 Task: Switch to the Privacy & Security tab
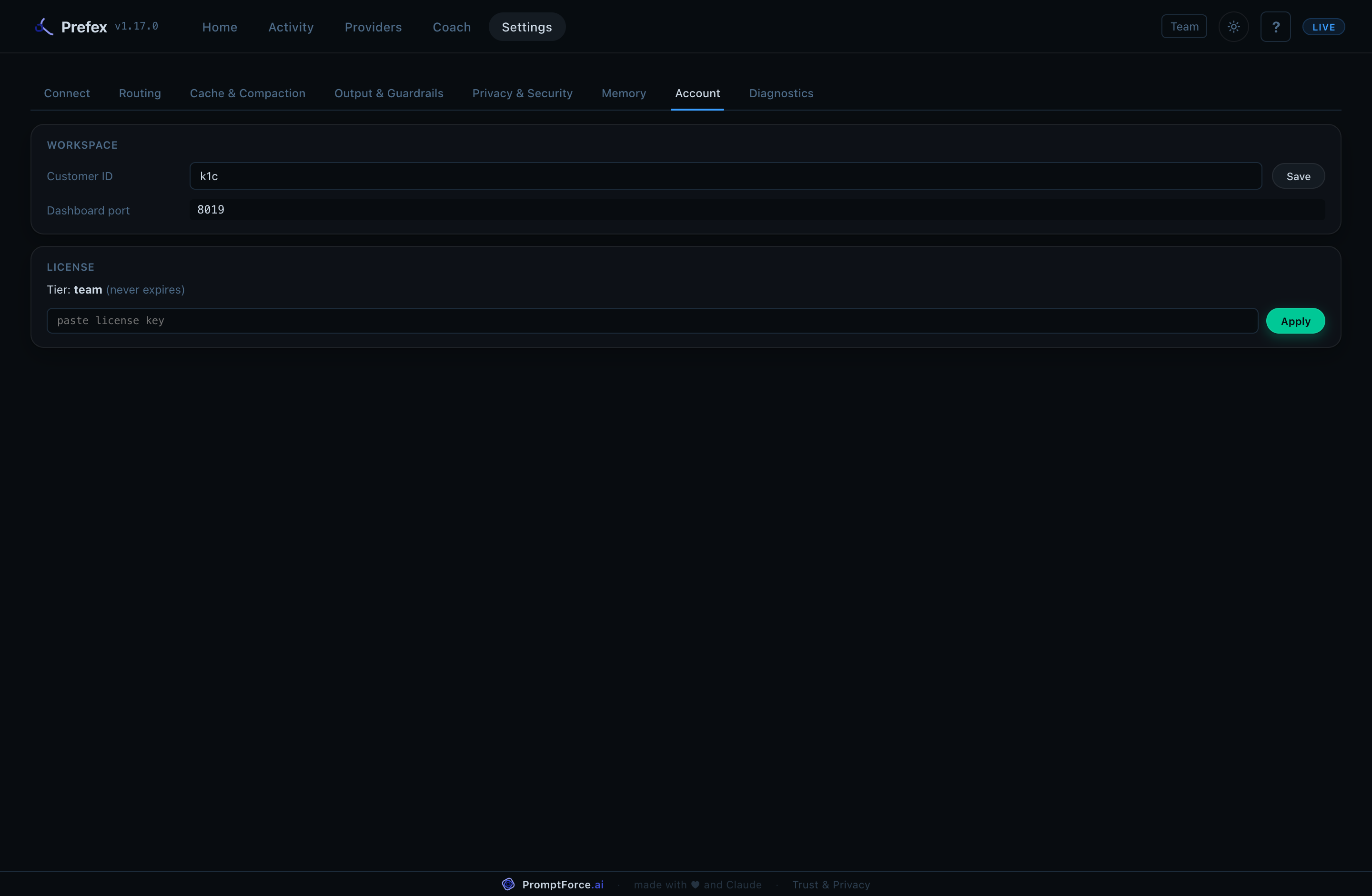click(x=522, y=93)
